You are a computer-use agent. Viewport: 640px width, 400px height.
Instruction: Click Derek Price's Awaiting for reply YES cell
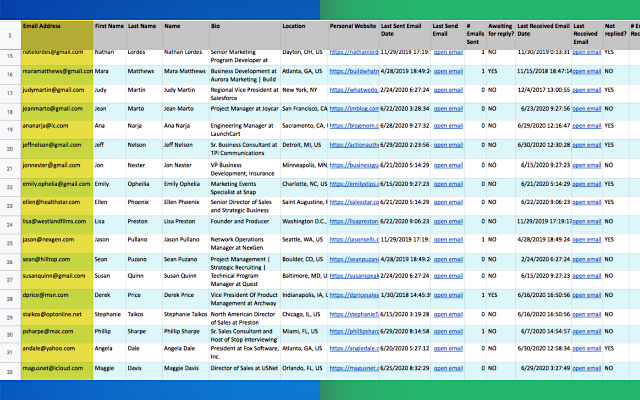(493, 296)
